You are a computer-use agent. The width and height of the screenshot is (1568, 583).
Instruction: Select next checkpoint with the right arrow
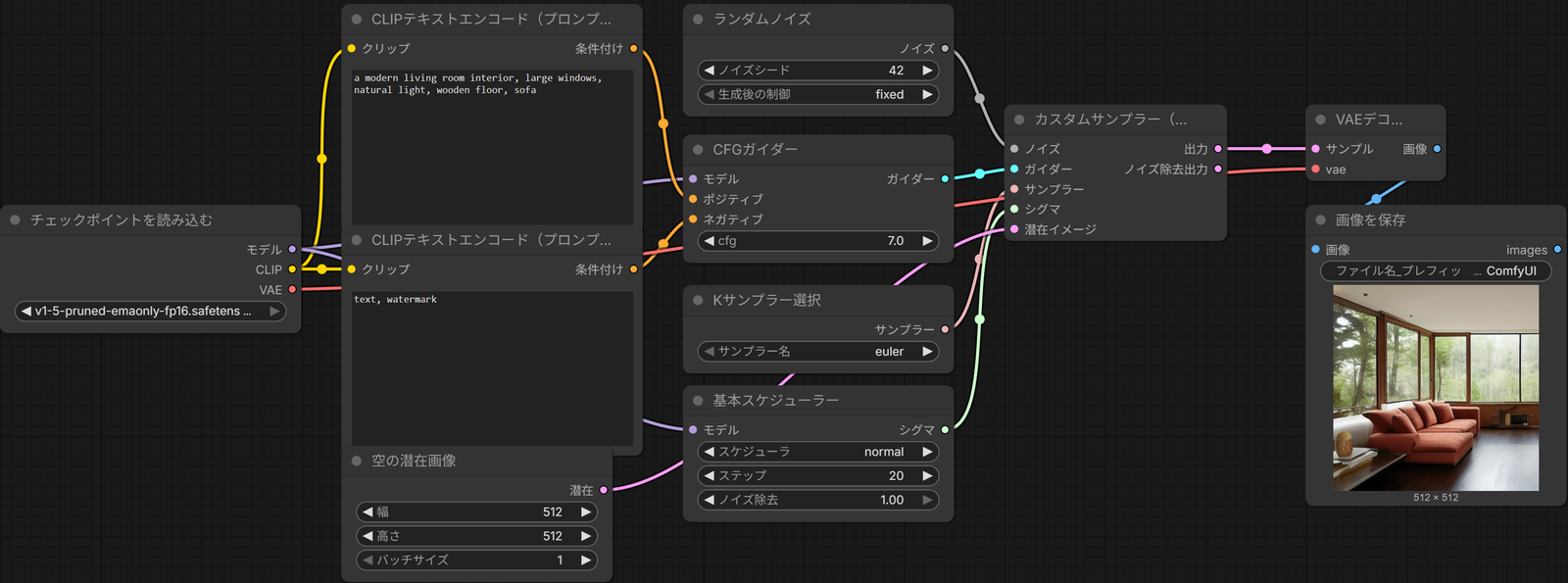point(275,311)
